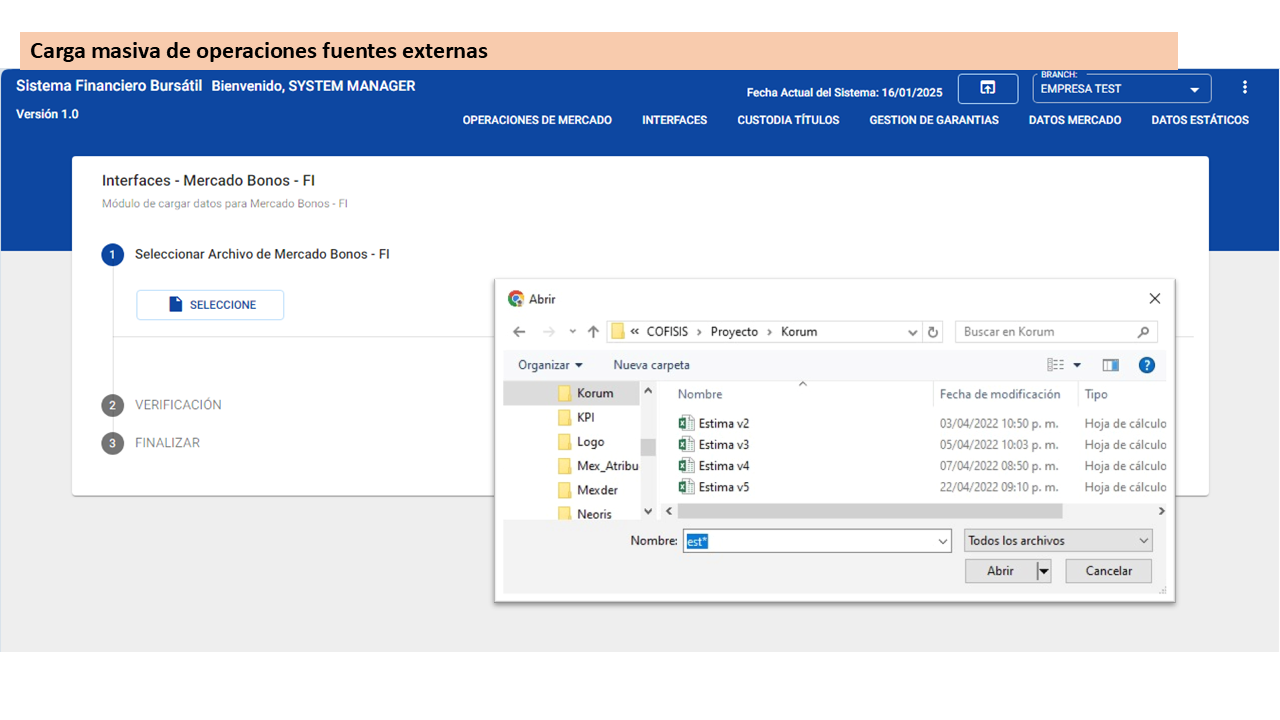Expand the Organizar dropdown menu
The height and width of the screenshot is (720, 1280).
(x=550, y=365)
